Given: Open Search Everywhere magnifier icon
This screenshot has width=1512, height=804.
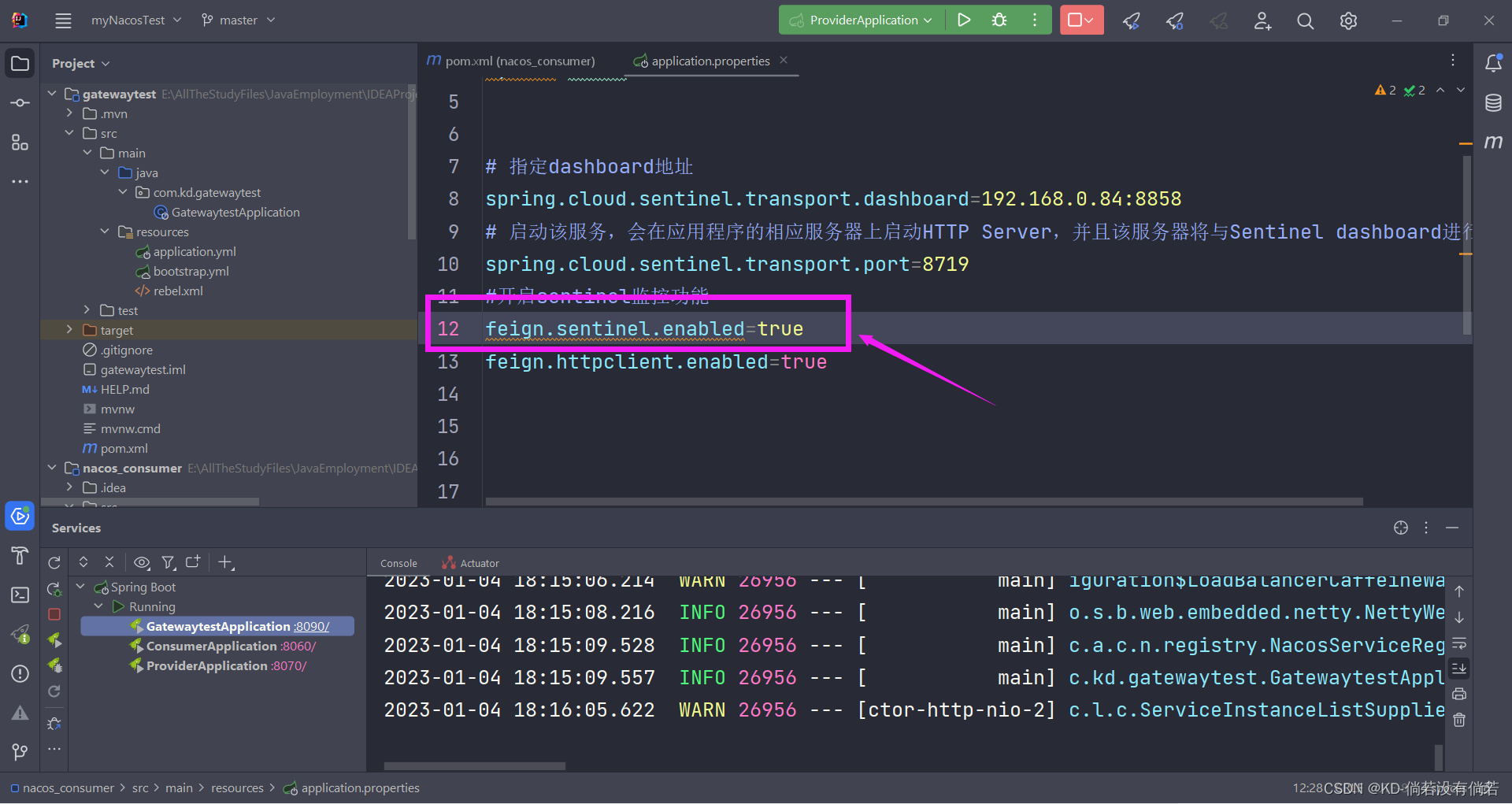Looking at the screenshot, I should pyautogui.click(x=1305, y=21).
